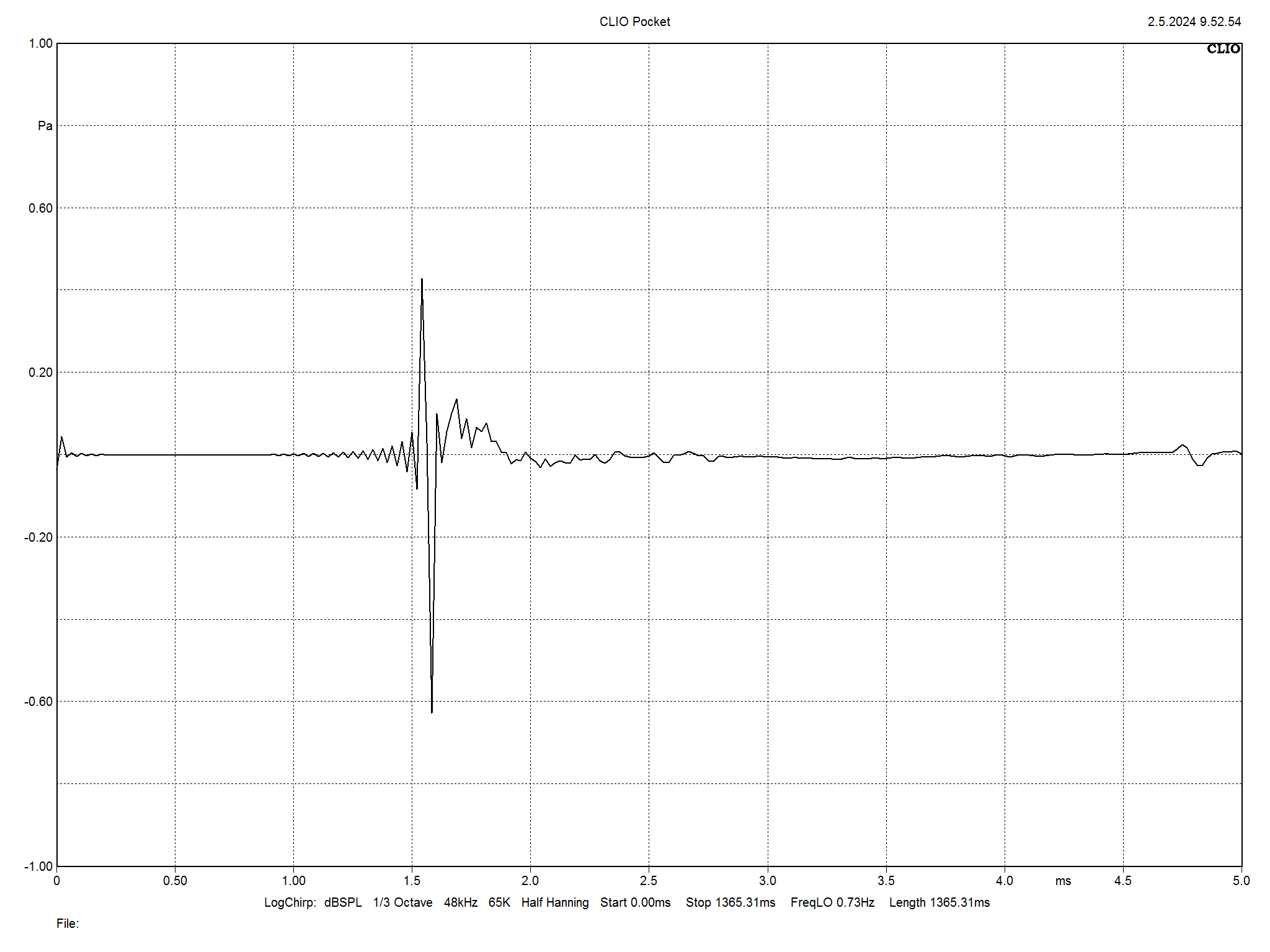The height and width of the screenshot is (952, 1270).
Task: Click the 3.0 X-axis tick label
Action: [x=768, y=881]
